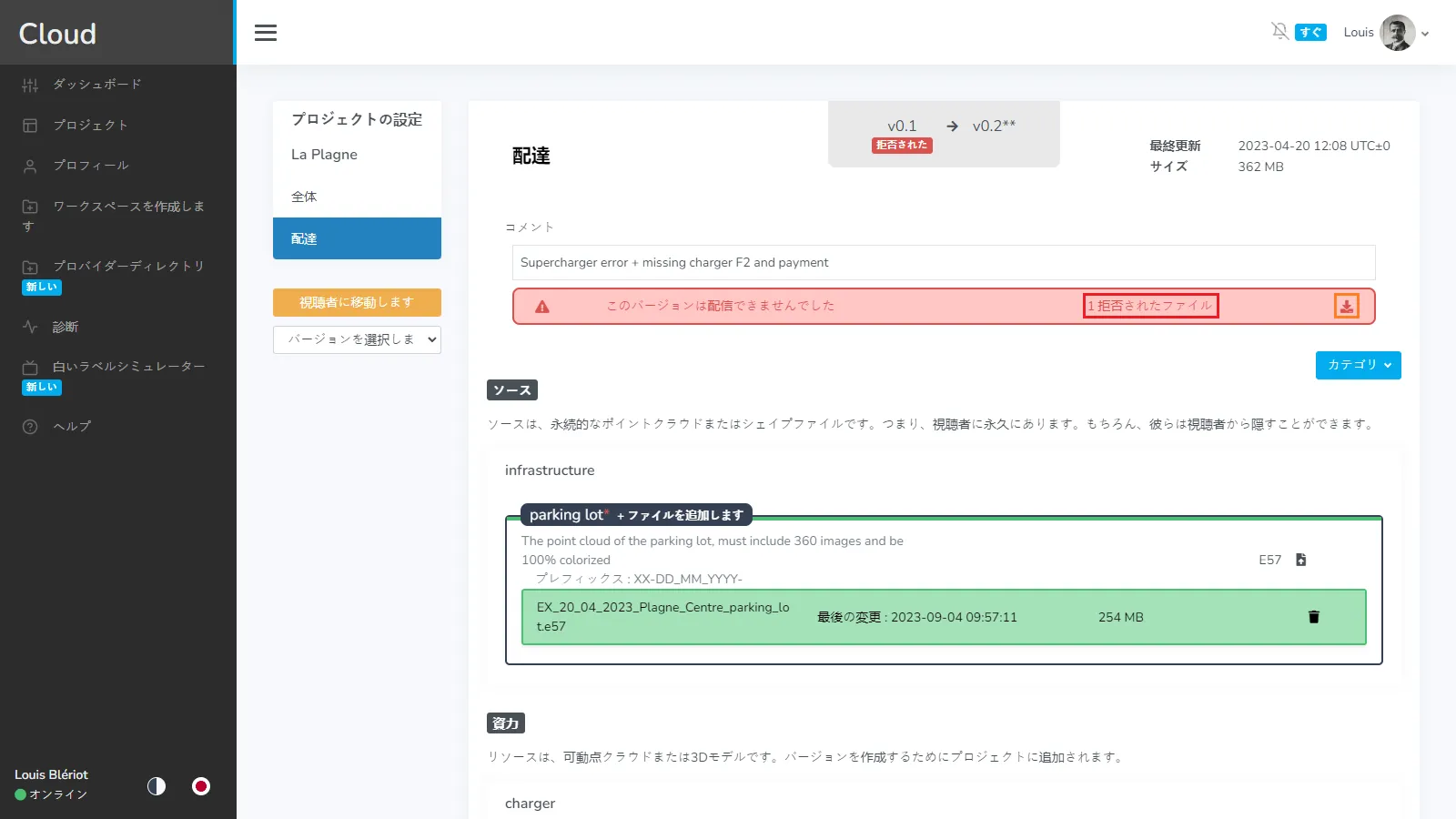Viewport: 1456px width, 819px height.
Task: Delete the EX_20_04_2023 parking lot file
Action: (1313, 617)
